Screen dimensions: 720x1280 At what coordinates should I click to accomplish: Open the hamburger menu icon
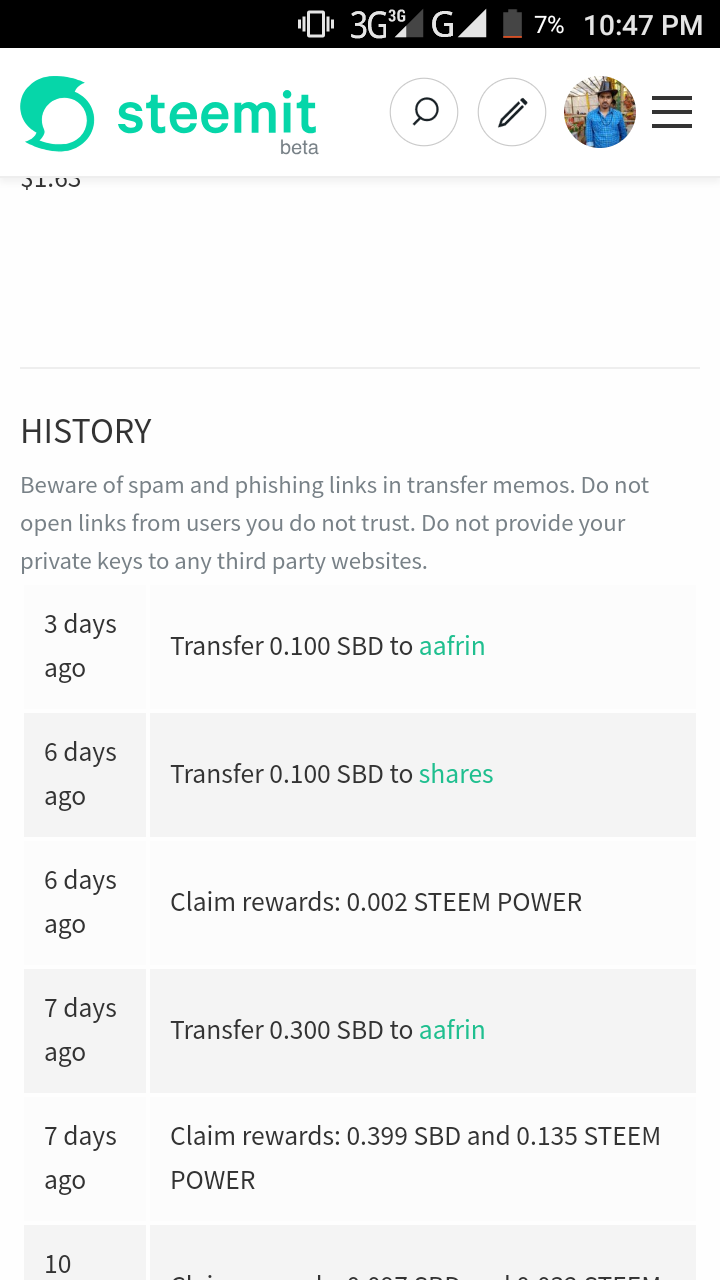672,112
